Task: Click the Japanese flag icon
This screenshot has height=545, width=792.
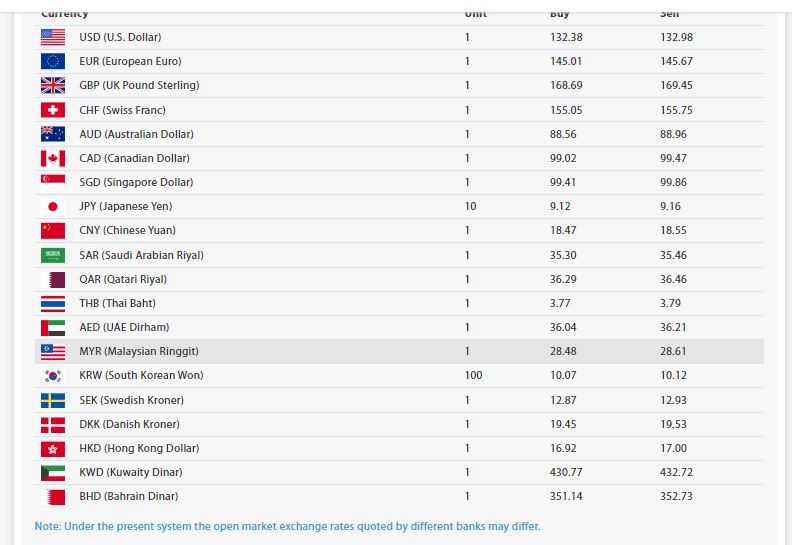Action: [x=53, y=207]
